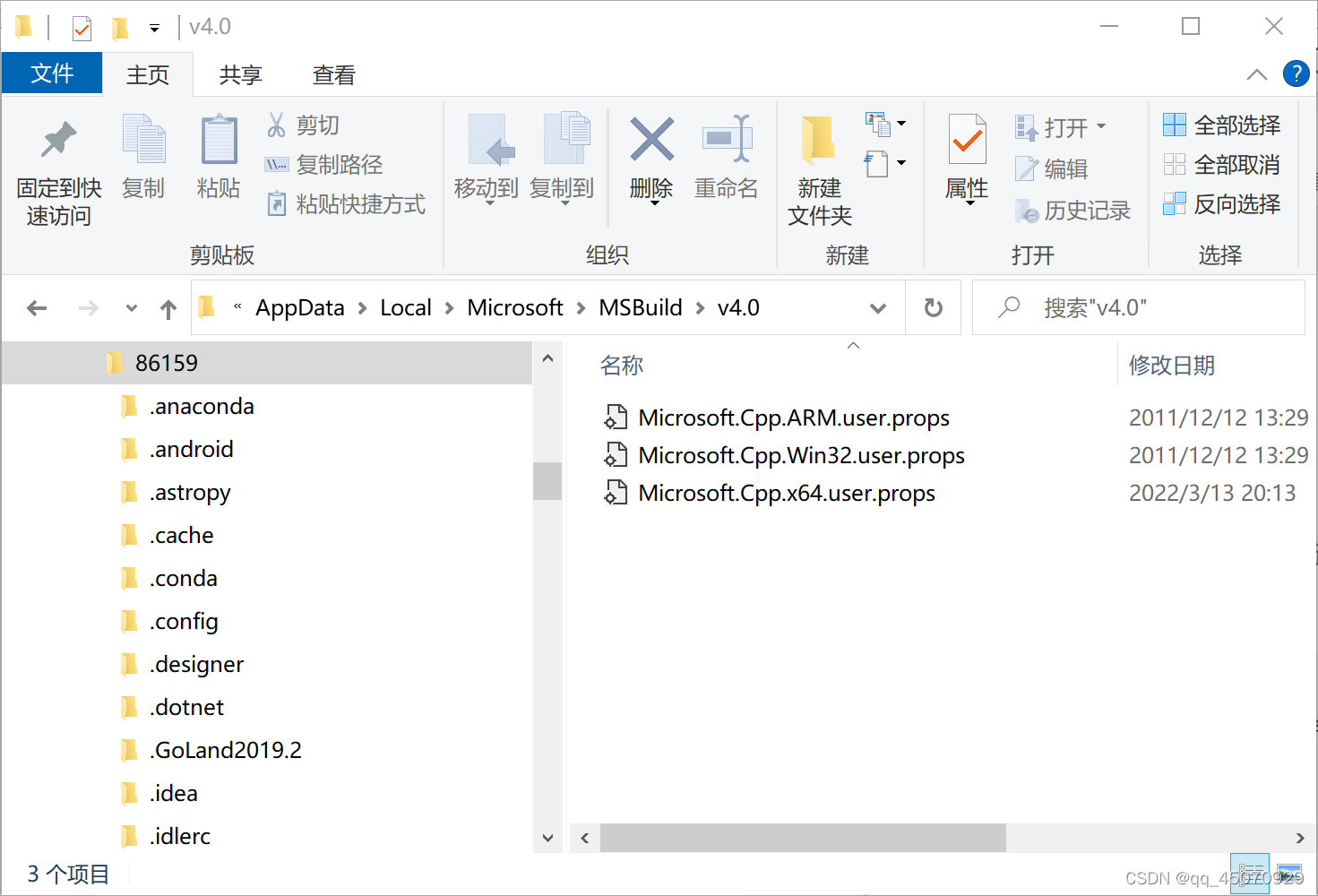Click the Pin to Quick access icon
Viewport: 1318px width, 896px height.
(x=59, y=139)
